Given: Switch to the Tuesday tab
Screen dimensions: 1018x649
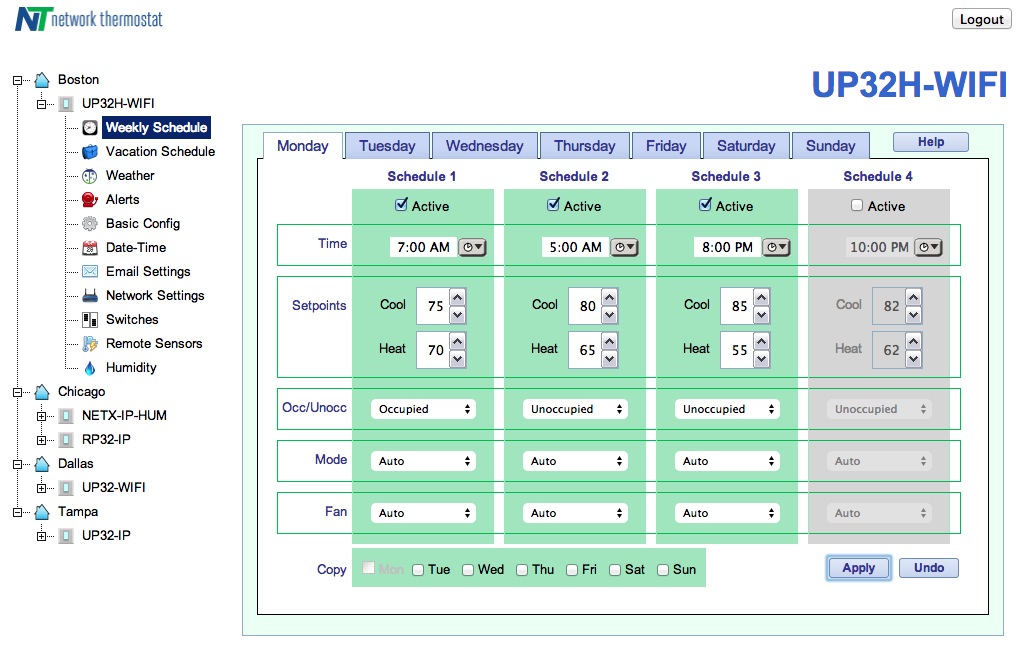Looking at the screenshot, I should (388, 146).
